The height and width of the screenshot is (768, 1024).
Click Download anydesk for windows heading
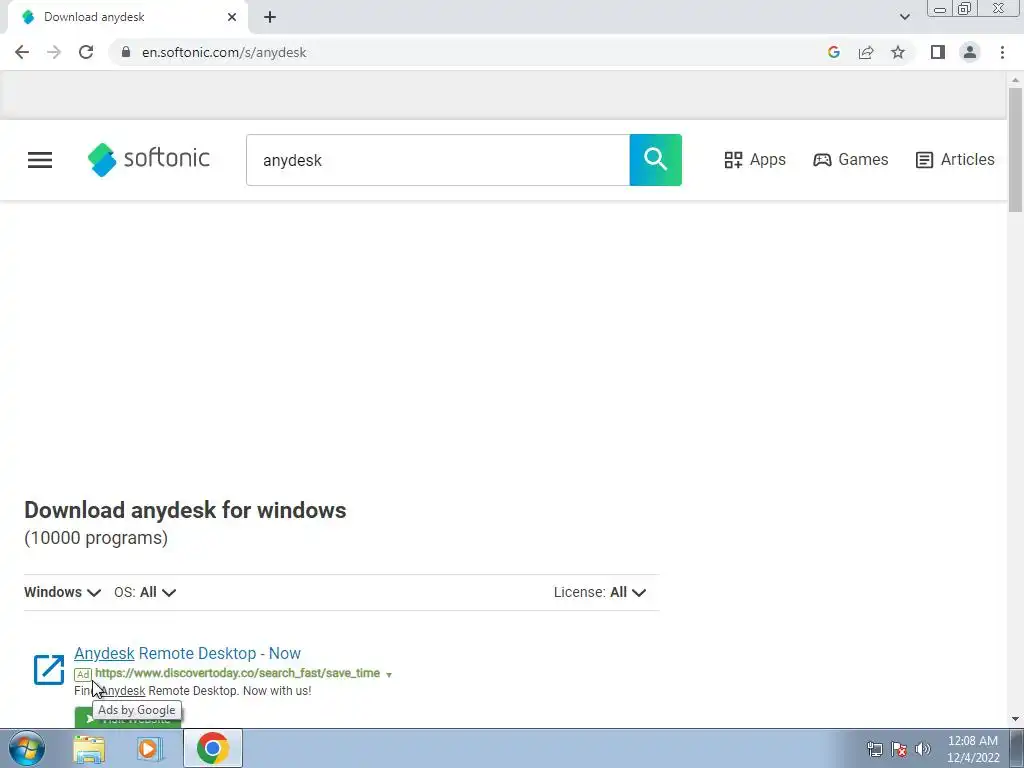coord(185,510)
